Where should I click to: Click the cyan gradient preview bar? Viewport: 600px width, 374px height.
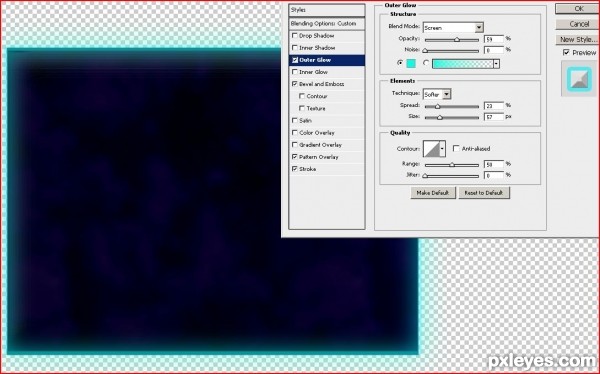pyautogui.click(x=463, y=64)
